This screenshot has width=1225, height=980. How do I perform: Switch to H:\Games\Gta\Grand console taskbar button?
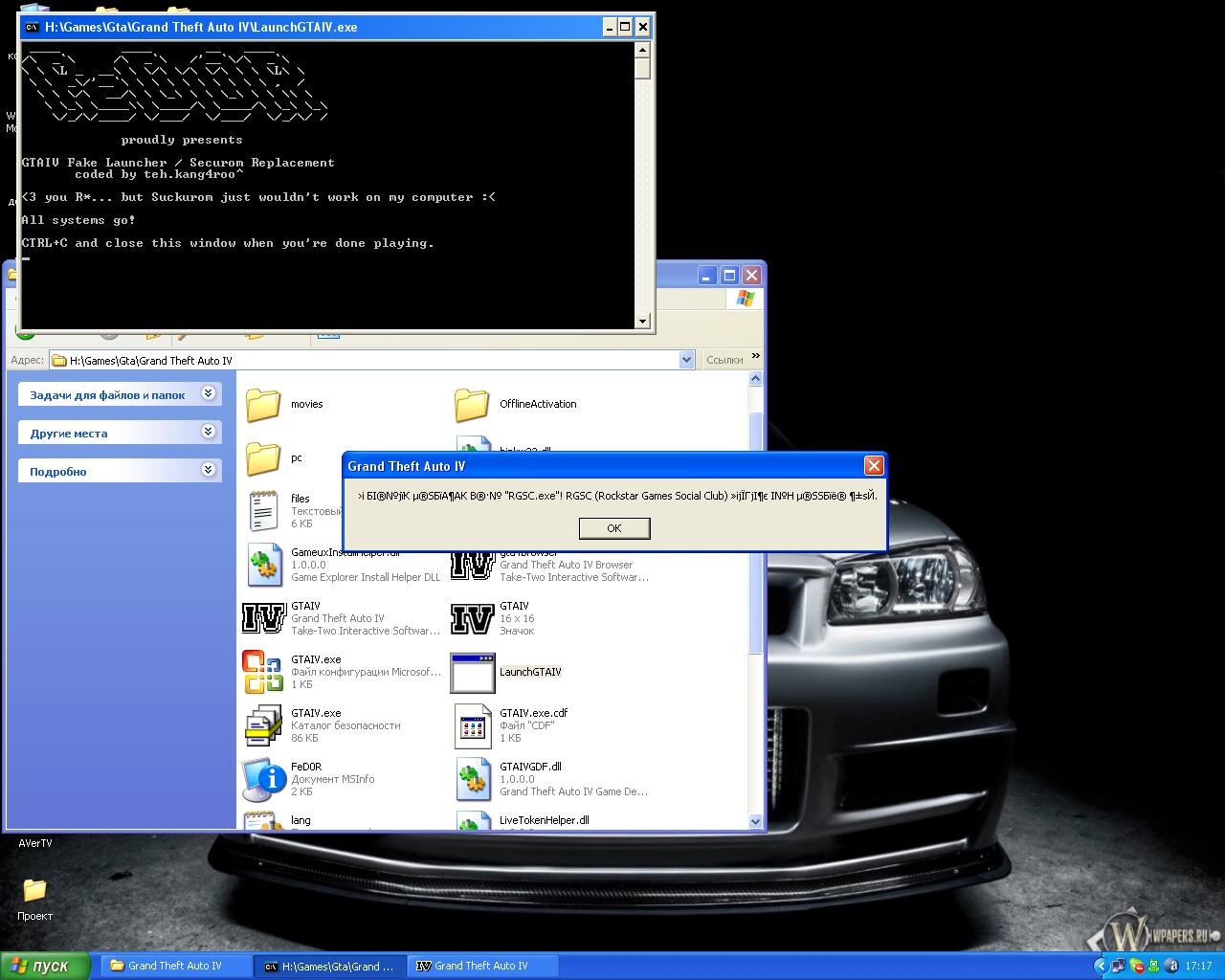[330, 966]
